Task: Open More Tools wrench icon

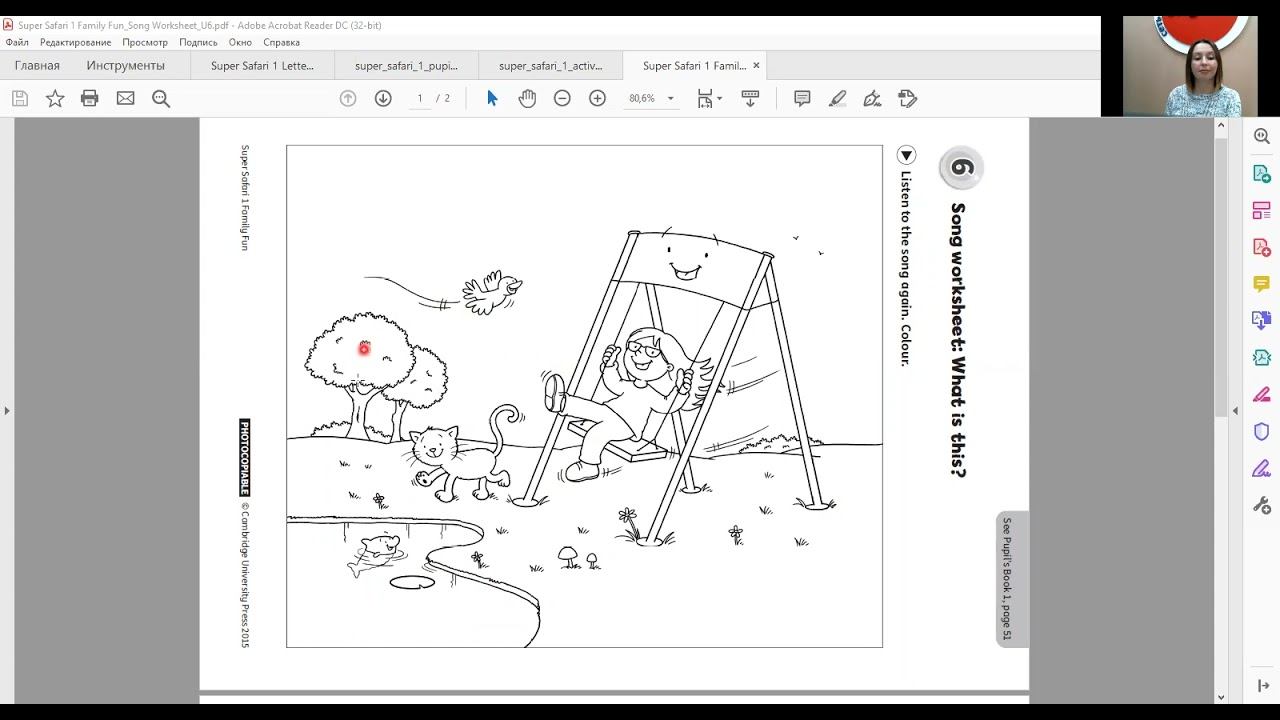Action: (1262, 506)
